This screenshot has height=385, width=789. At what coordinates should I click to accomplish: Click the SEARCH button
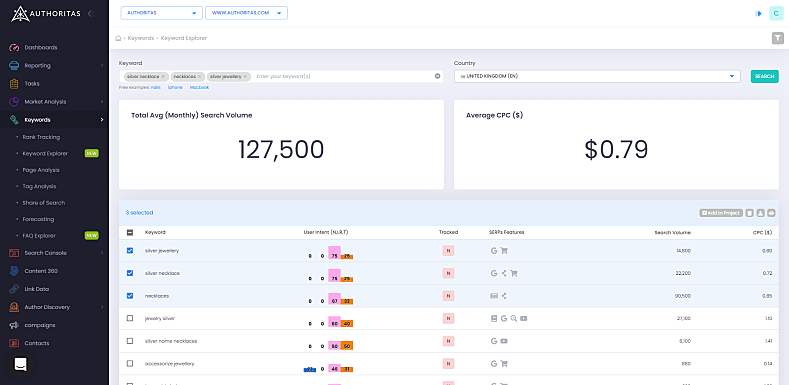click(764, 76)
